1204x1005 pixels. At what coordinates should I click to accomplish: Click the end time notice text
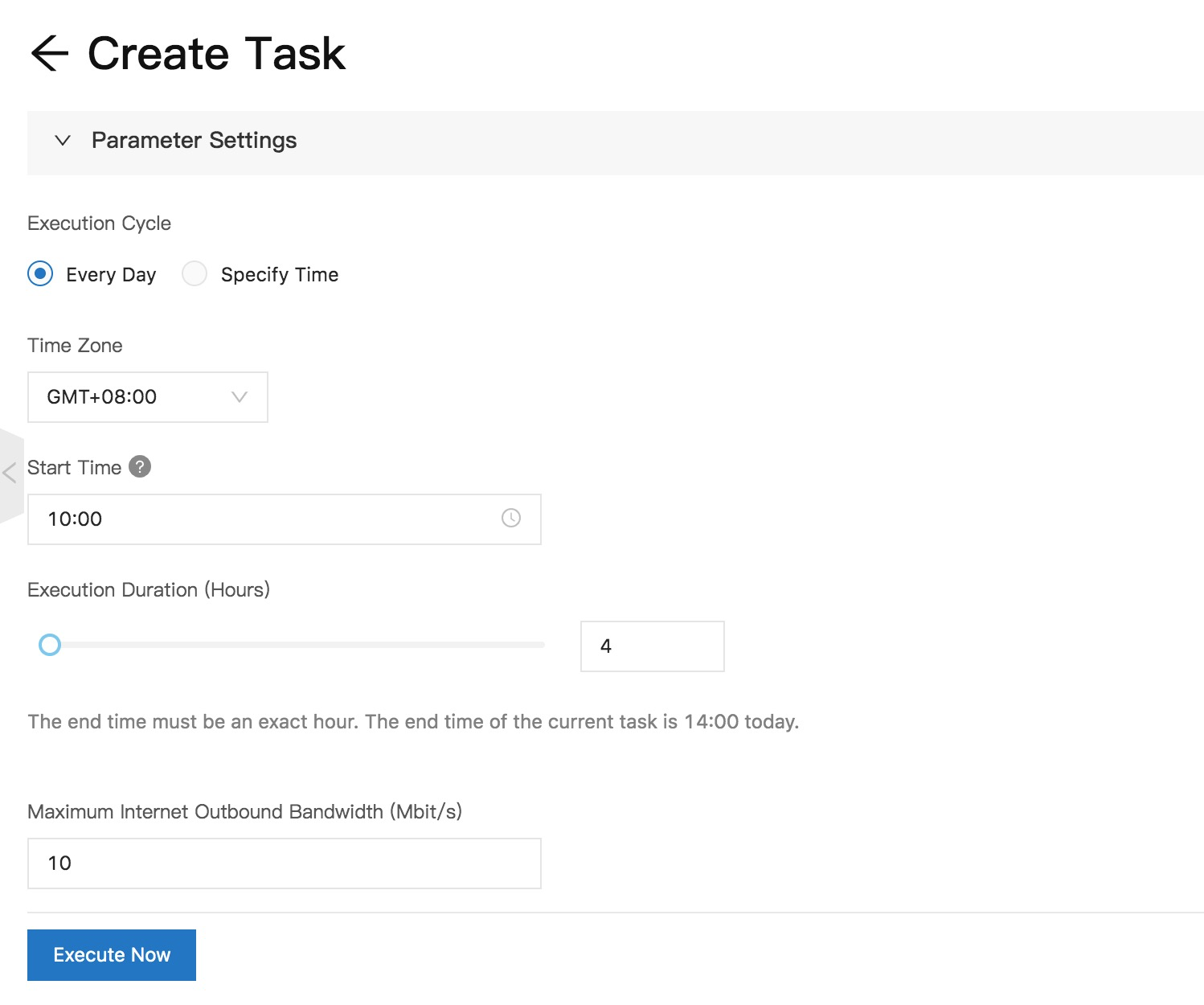[x=413, y=722]
